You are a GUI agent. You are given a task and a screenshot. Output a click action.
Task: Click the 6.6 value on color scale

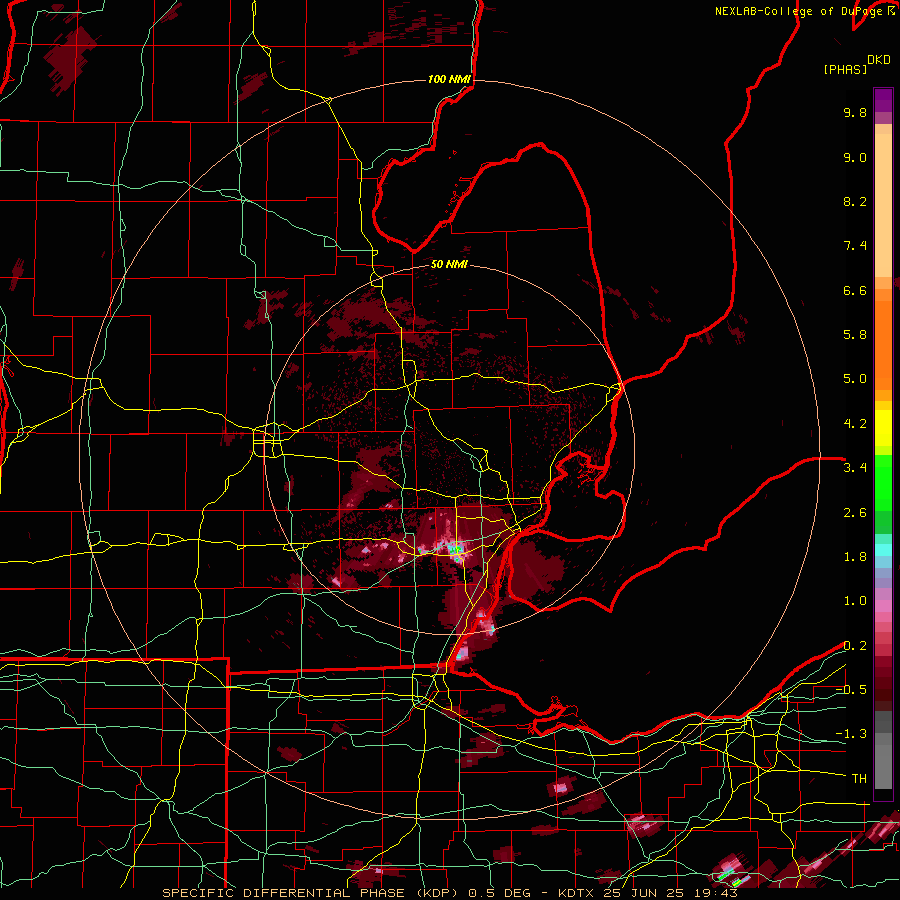[x=855, y=290]
